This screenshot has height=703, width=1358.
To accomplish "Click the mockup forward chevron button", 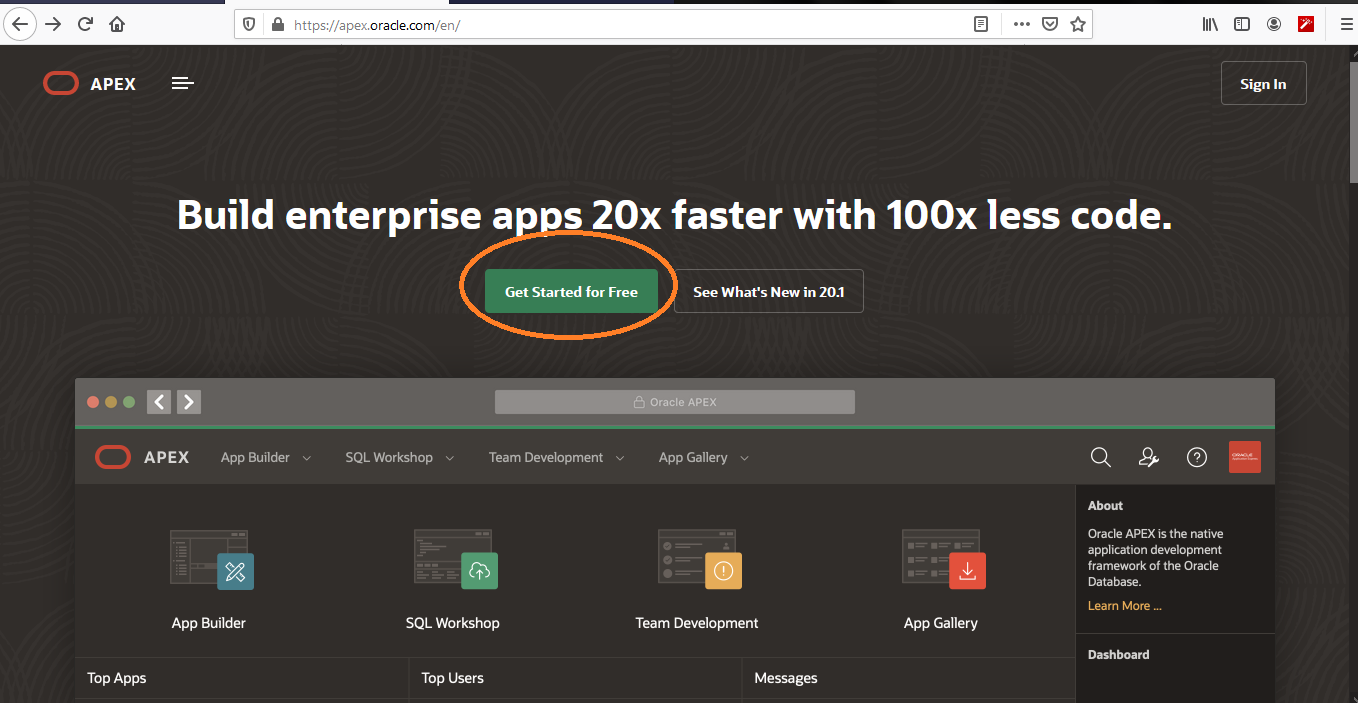I will click(189, 402).
